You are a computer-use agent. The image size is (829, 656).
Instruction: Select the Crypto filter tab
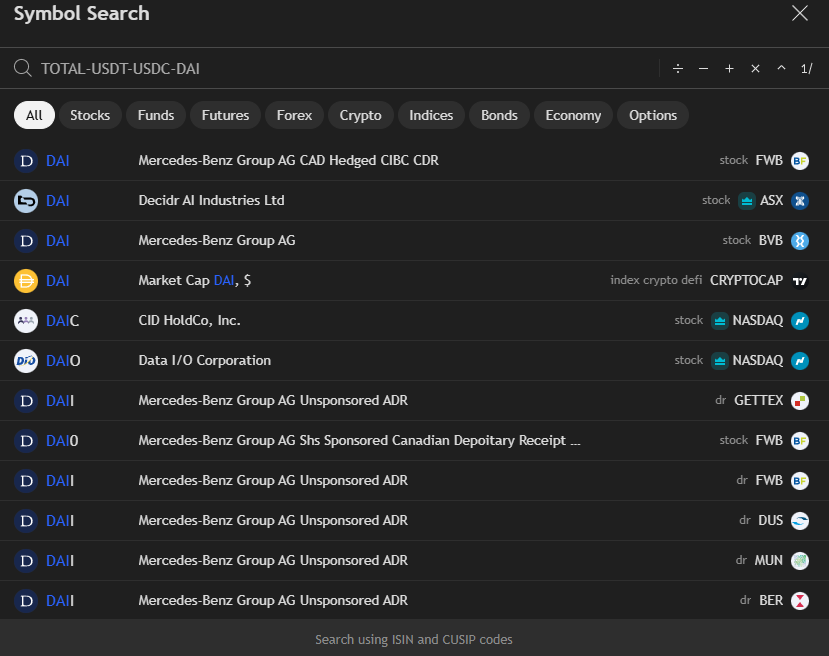pyautogui.click(x=360, y=115)
